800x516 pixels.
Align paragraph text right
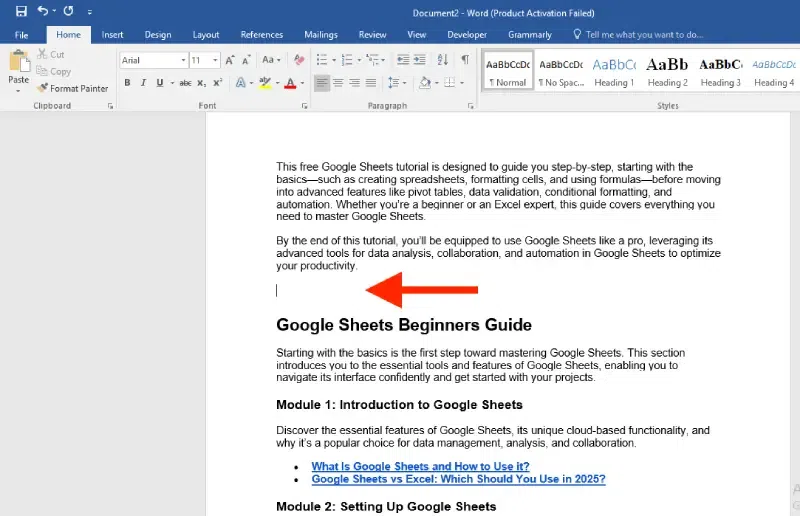pos(354,83)
